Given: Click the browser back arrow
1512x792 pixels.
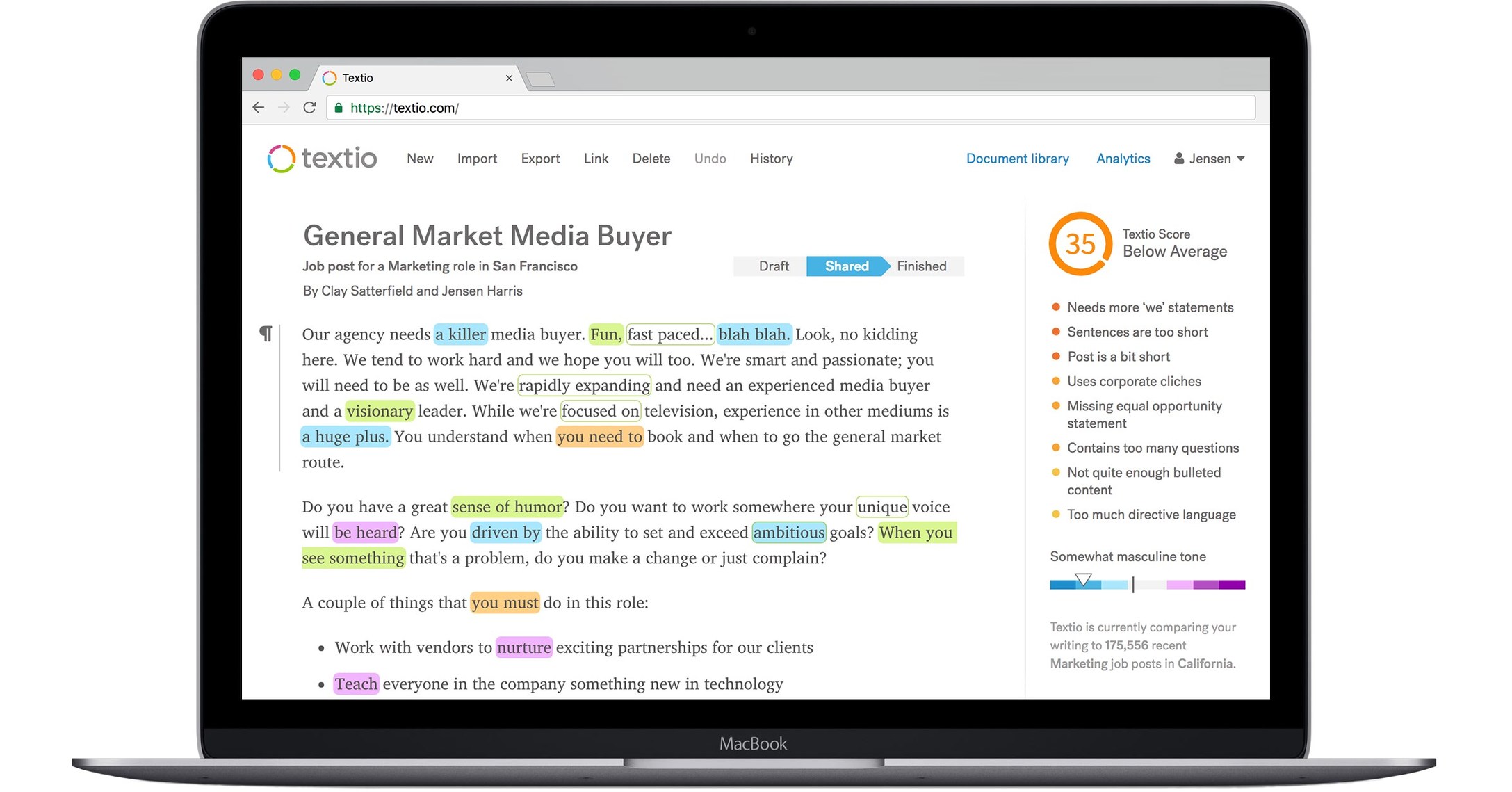Looking at the screenshot, I should [x=259, y=108].
